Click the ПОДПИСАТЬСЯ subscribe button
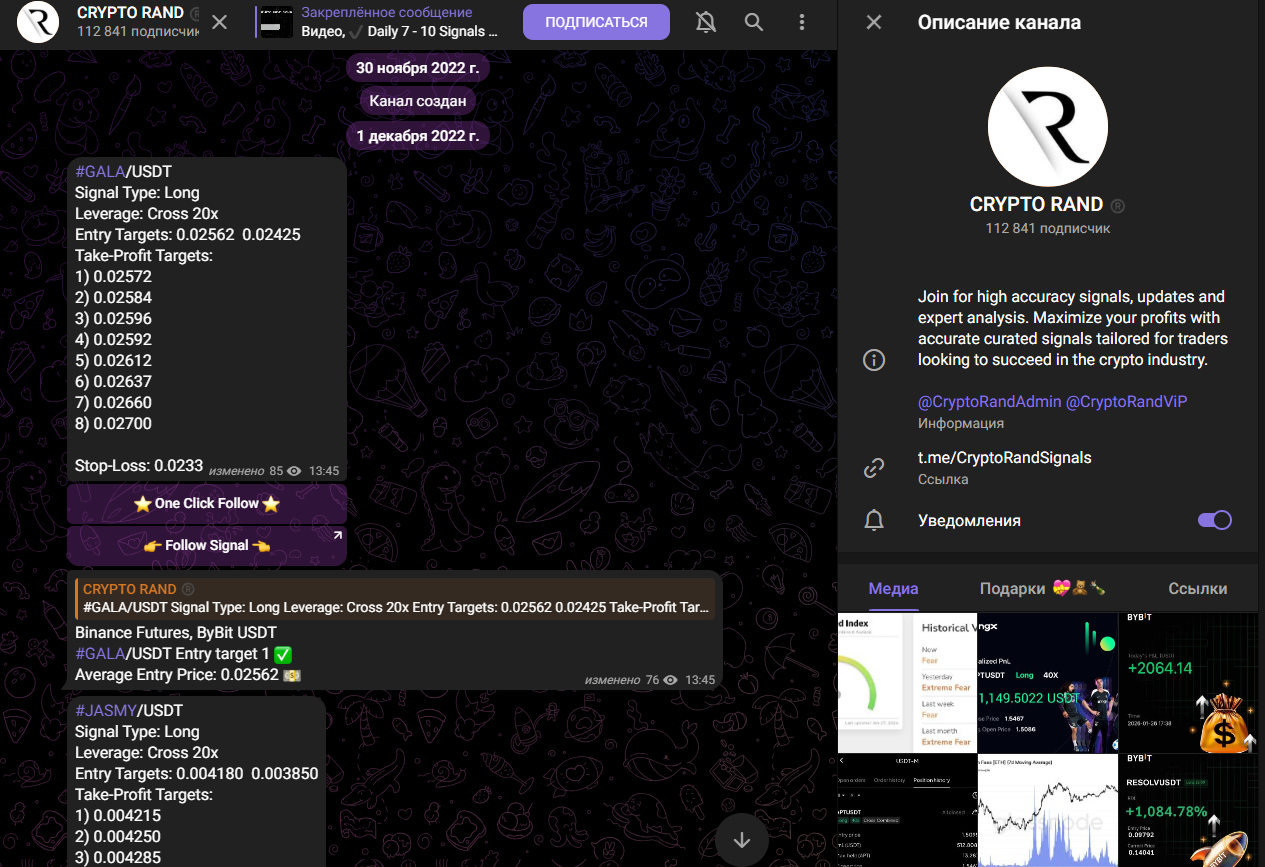The image size is (1265, 867). (x=596, y=22)
